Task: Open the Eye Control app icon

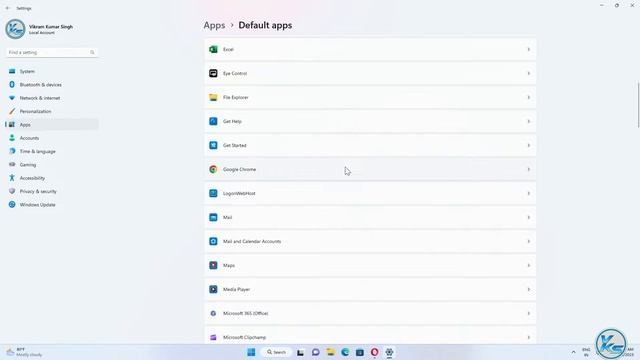Action: [213, 73]
